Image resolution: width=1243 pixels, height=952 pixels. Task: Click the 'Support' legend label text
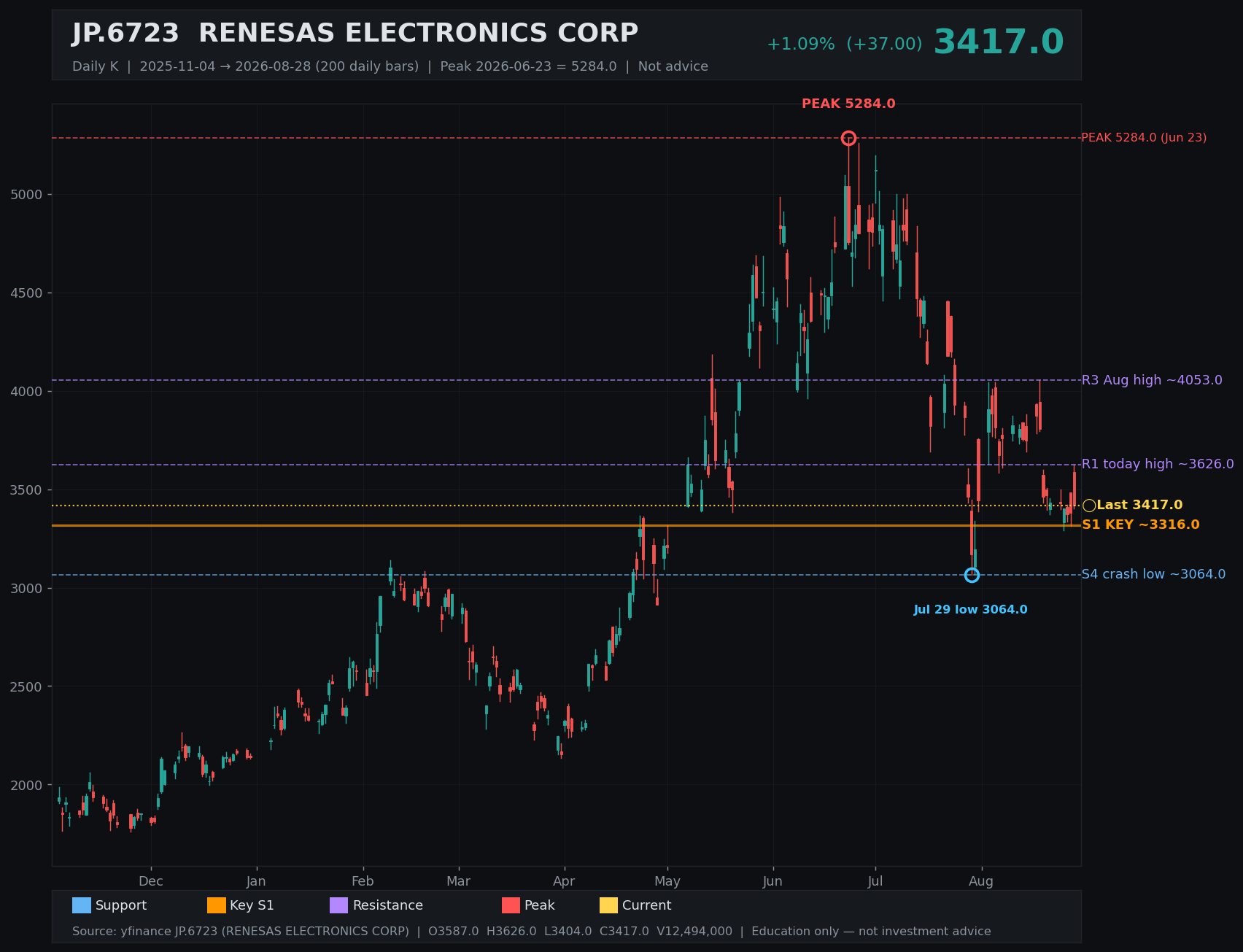pyautogui.click(x=121, y=905)
